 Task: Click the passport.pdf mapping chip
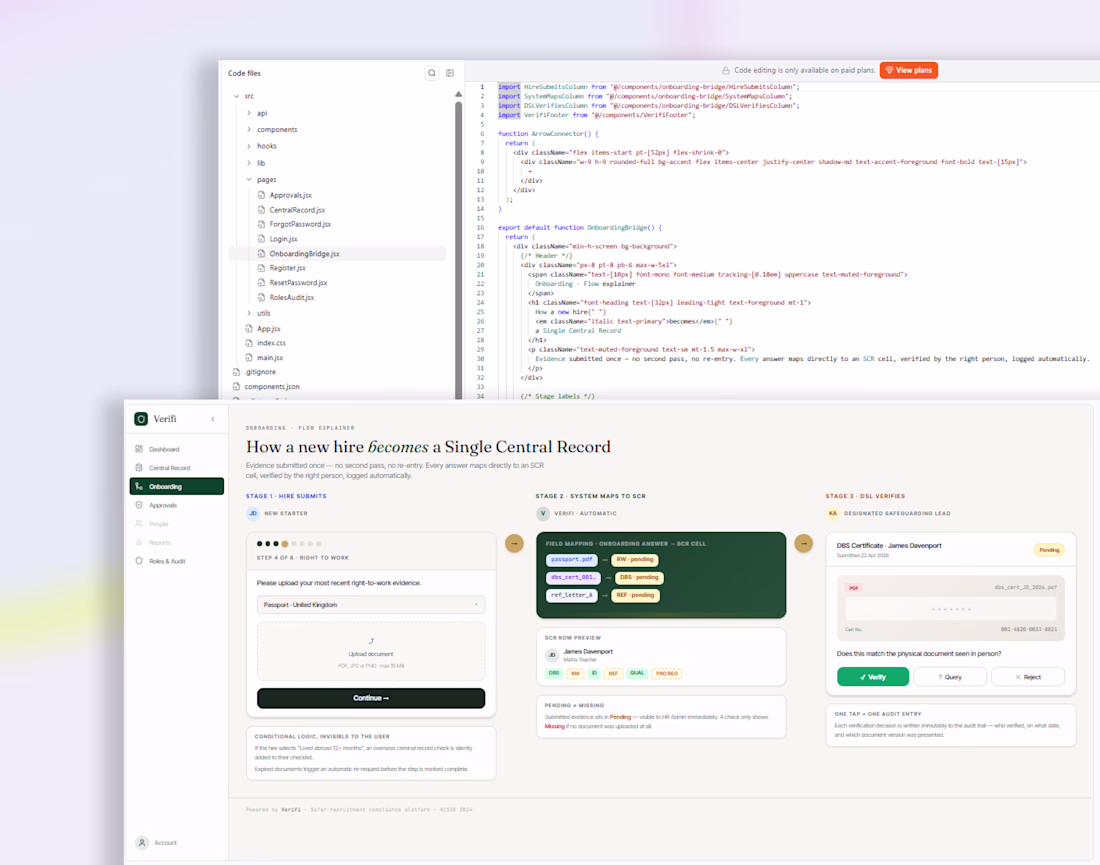pos(572,560)
